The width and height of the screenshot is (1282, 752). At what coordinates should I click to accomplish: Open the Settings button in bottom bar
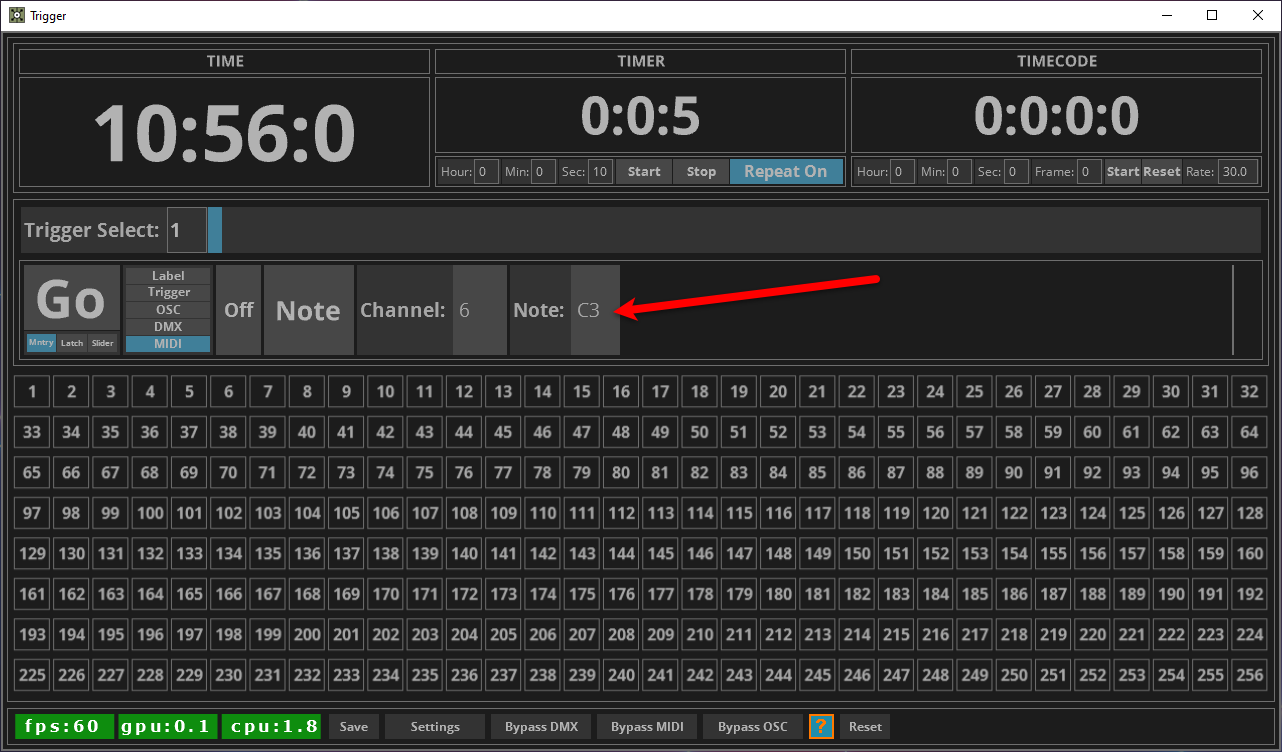[x=435, y=727]
